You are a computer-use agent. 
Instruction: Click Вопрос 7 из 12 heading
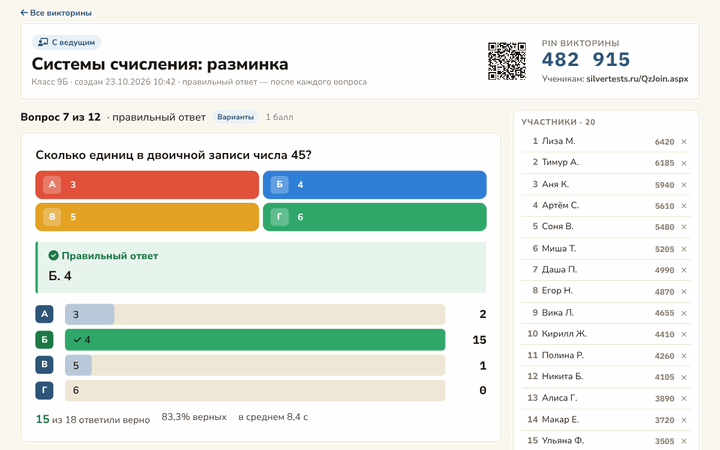tap(60, 117)
